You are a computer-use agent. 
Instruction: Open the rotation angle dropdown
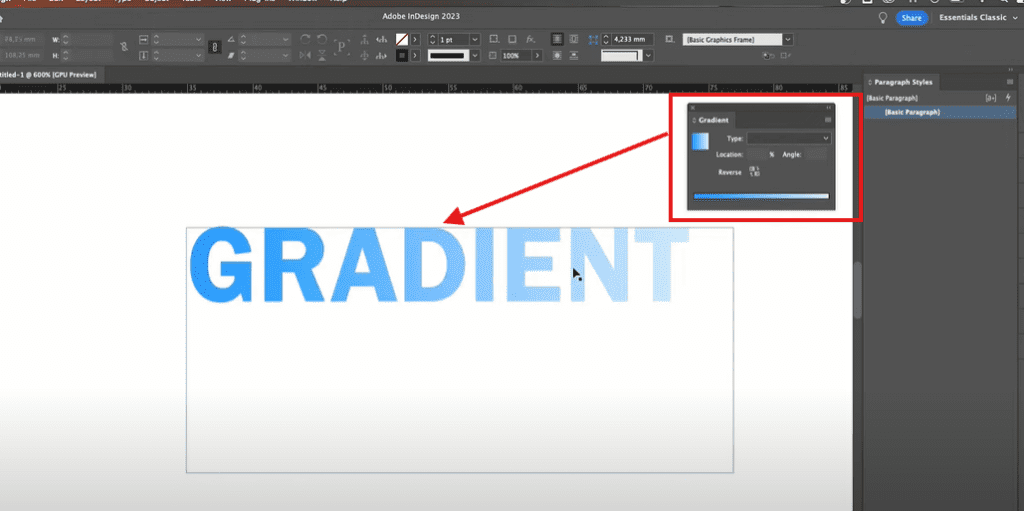click(285, 39)
